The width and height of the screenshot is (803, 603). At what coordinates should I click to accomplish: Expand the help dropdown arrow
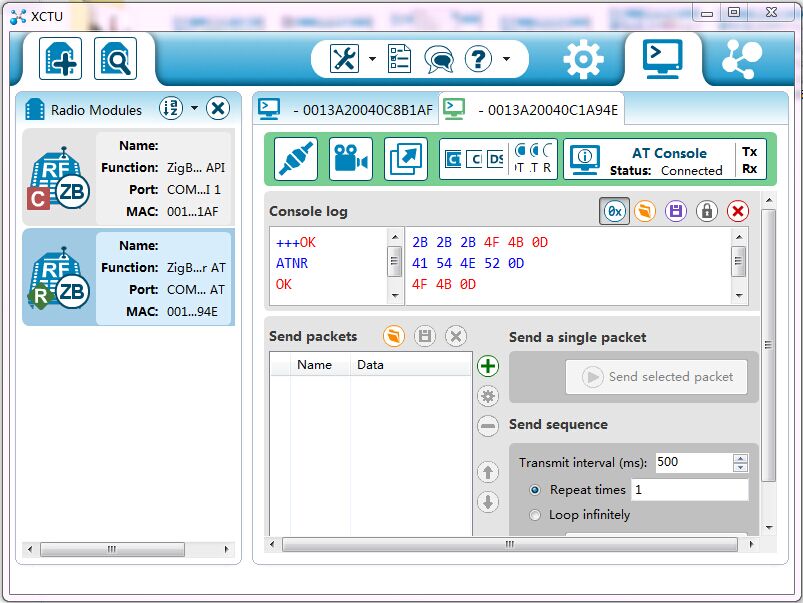(x=506, y=59)
